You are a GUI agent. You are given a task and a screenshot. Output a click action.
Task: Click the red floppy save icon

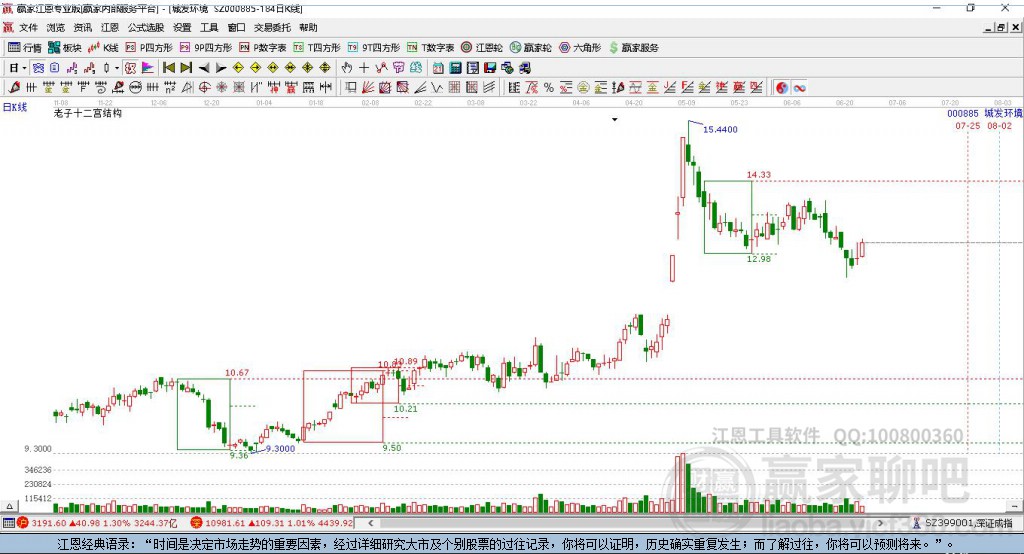click(490, 68)
